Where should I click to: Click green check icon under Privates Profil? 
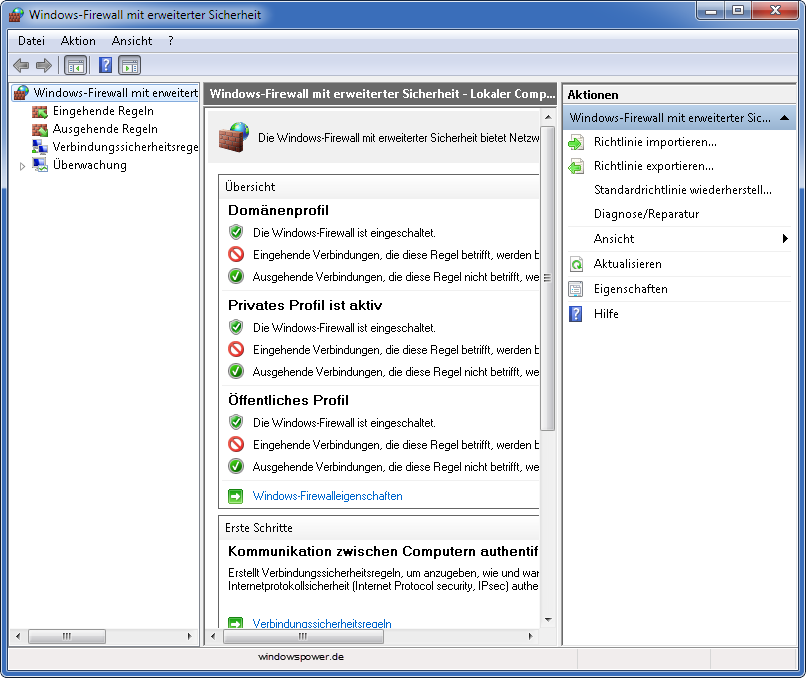point(236,371)
